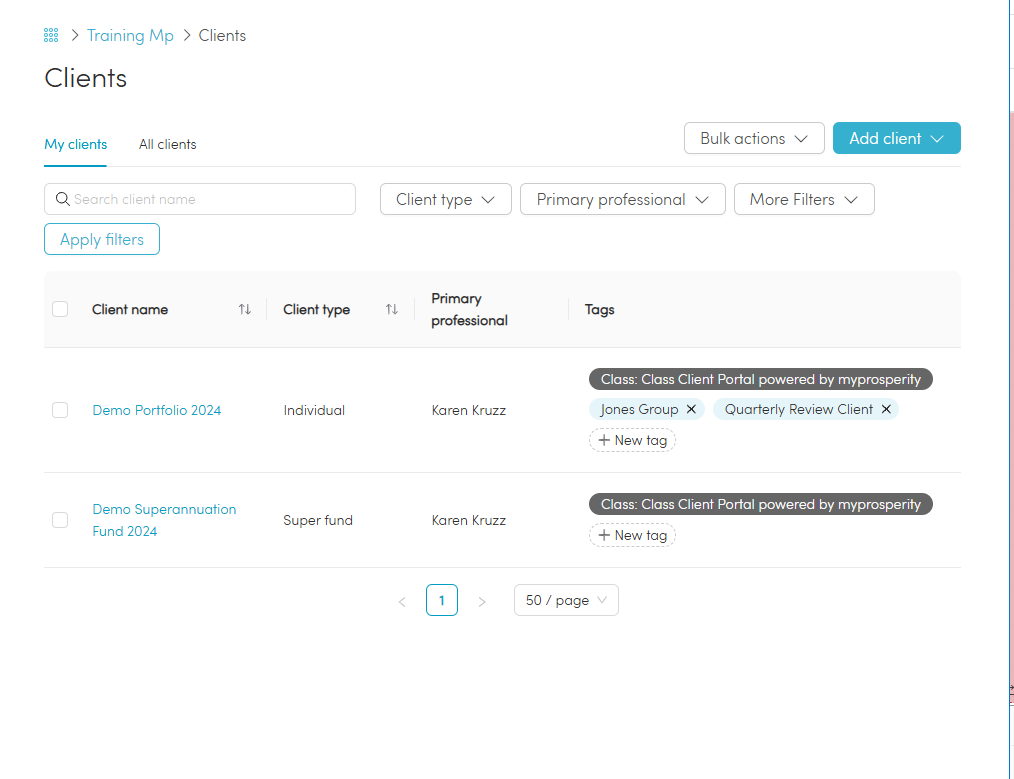This screenshot has width=1014, height=779.
Task: Select the Demo Portfolio 2024 checkbox
Action: pyautogui.click(x=60, y=410)
